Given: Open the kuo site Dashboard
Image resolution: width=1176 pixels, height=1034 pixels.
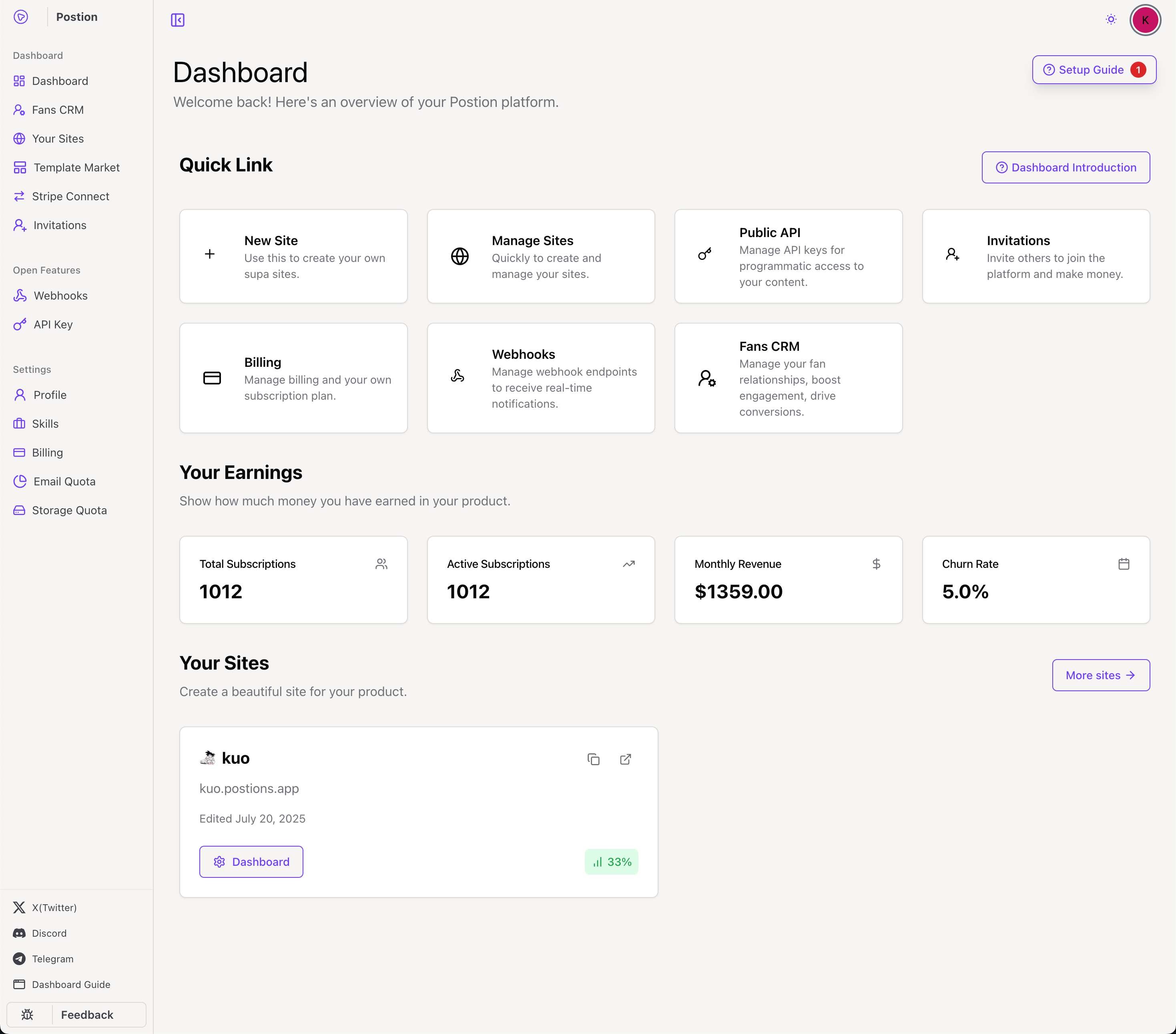Looking at the screenshot, I should 251,861.
